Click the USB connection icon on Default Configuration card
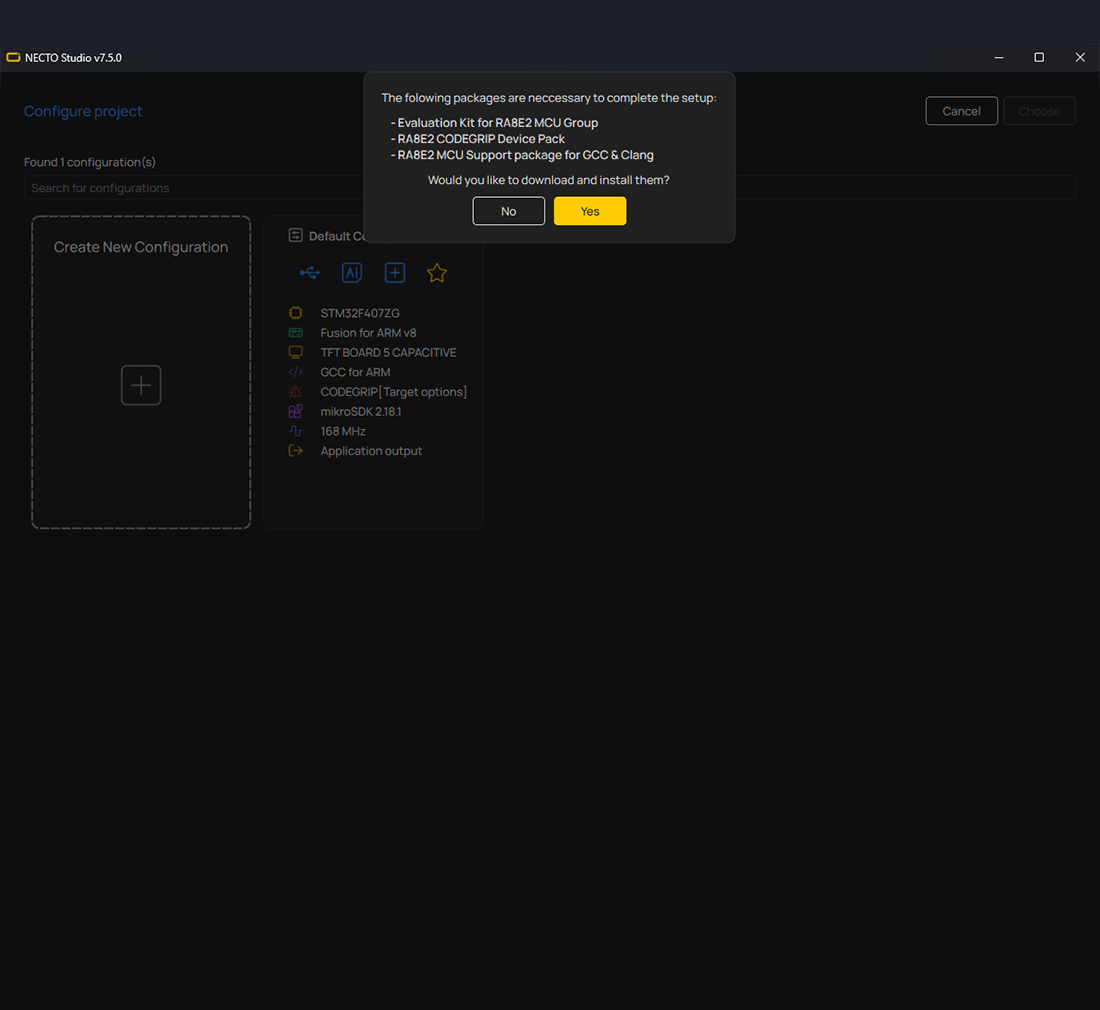Image resolution: width=1100 pixels, height=1010 pixels. click(x=309, y=273)
